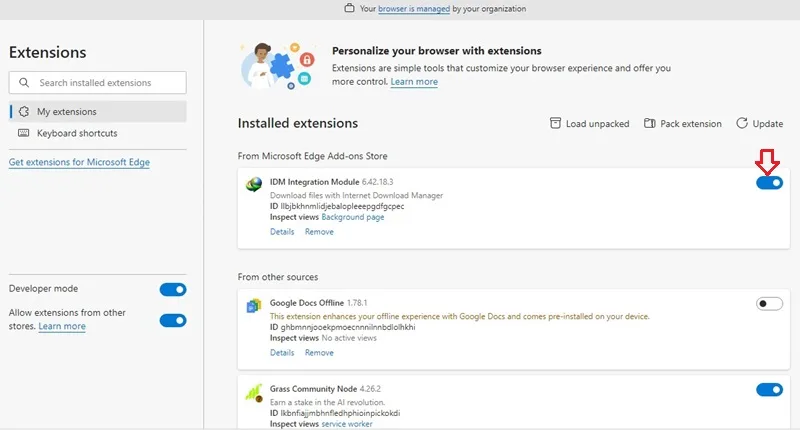The width and height of the screenshot is (800, 430).
Task: Click the Installed extensions heading
Action: click(x=298, y=123)
